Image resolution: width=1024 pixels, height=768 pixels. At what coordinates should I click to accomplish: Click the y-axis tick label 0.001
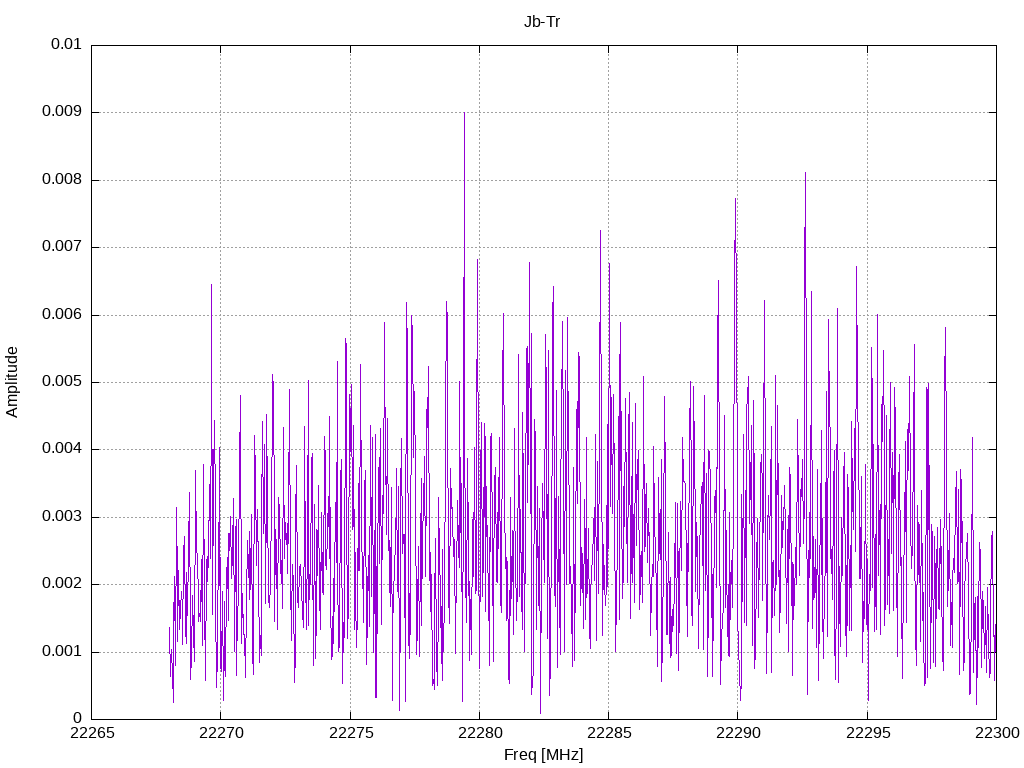[61, 651]
